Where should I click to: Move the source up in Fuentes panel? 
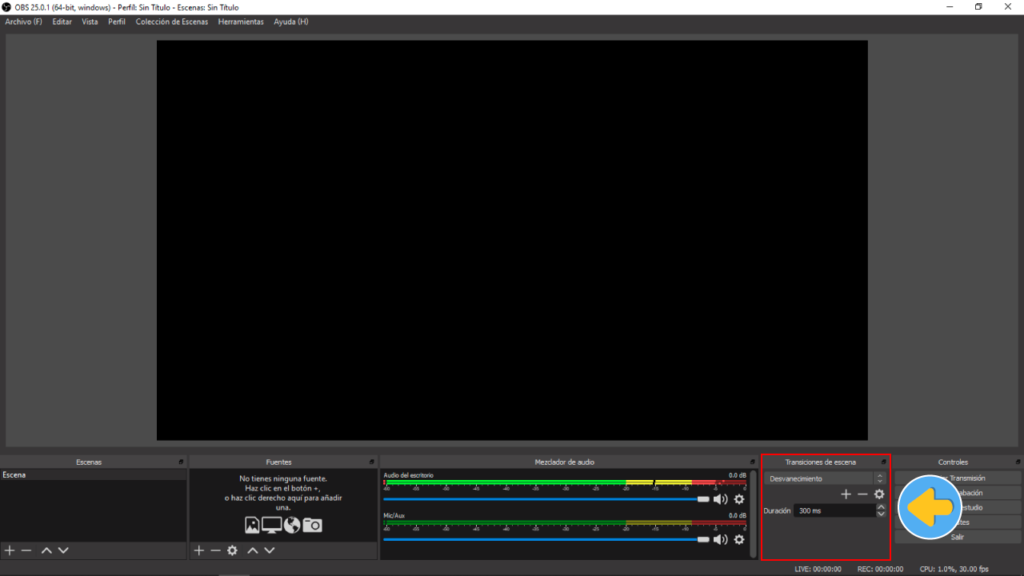252,551
